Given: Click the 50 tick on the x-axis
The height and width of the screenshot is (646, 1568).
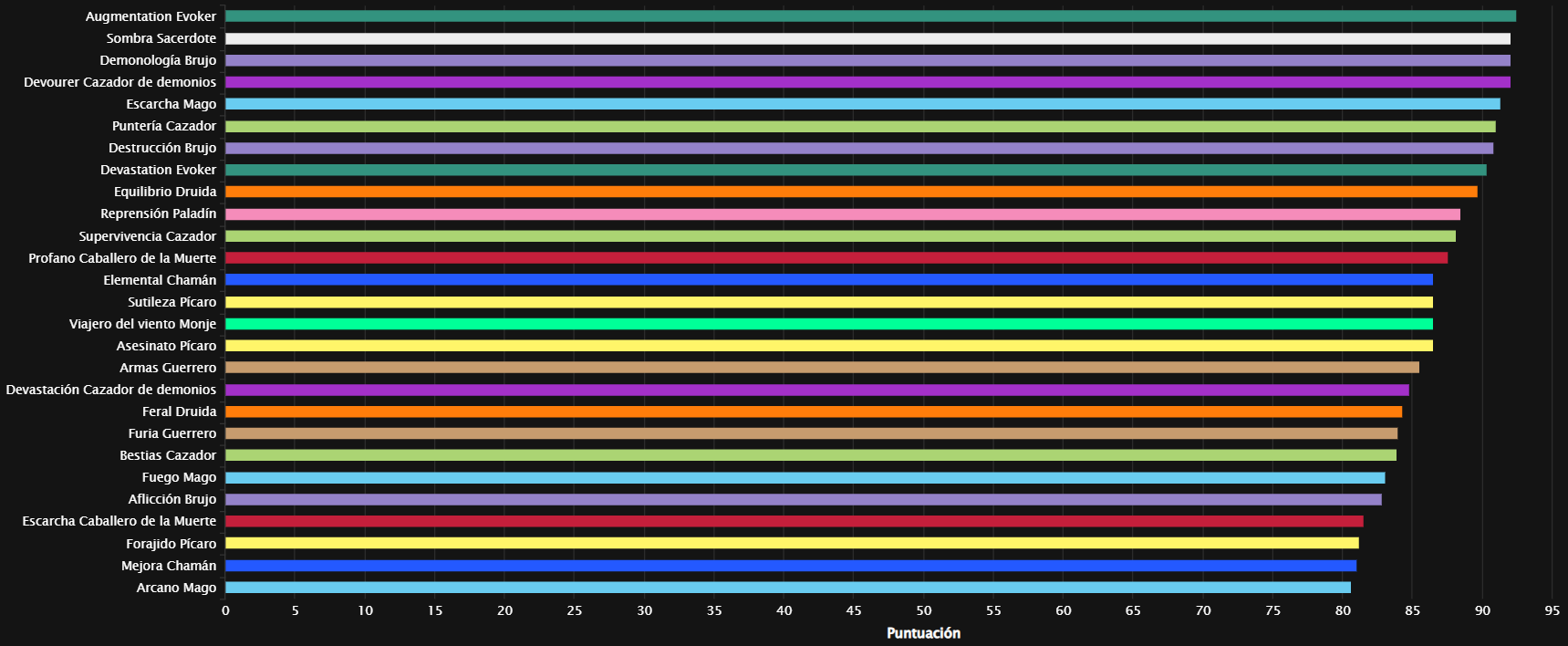Looking at the screenshot, I should tap(924, 610).
